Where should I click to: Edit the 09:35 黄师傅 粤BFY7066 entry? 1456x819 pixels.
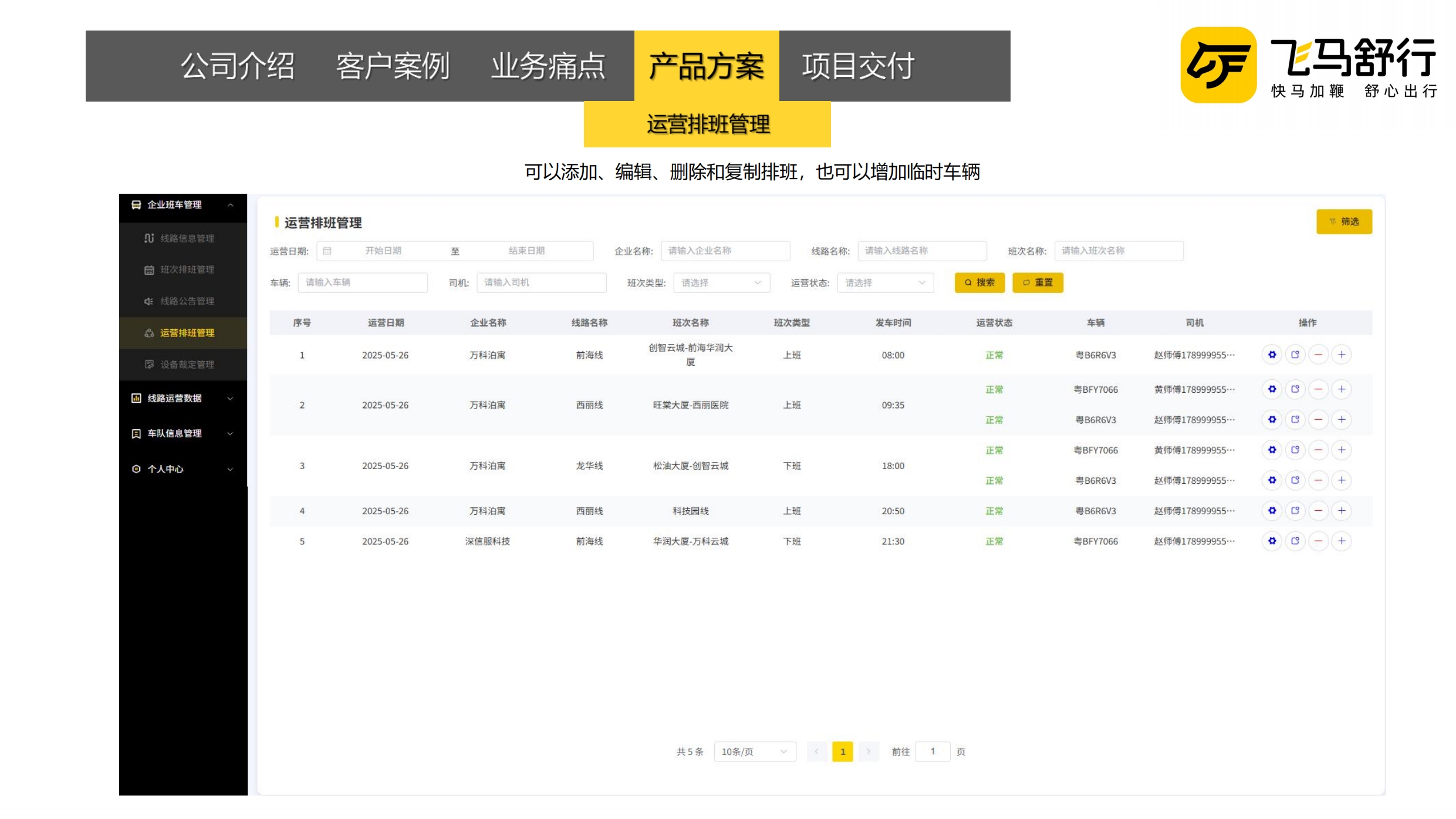(1272, 389)
